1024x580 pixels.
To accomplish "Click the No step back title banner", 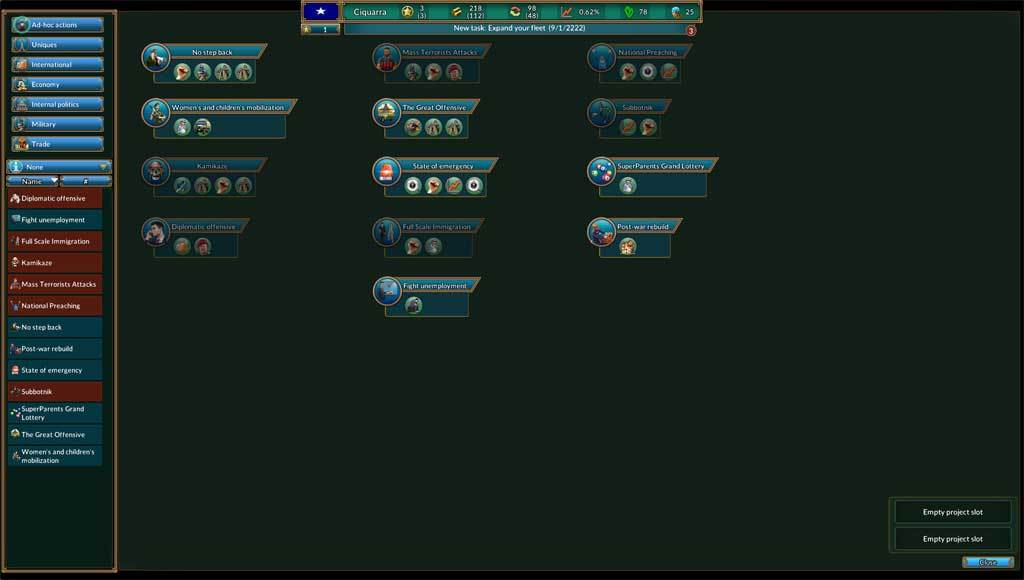I will (x=212, y=52).
